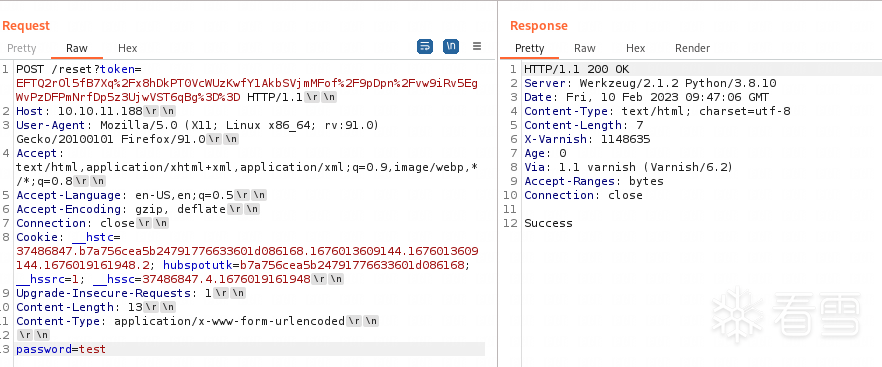Screen dimensions: 882x367
Task: Click the Response panel heading
Action: [539, 26]
